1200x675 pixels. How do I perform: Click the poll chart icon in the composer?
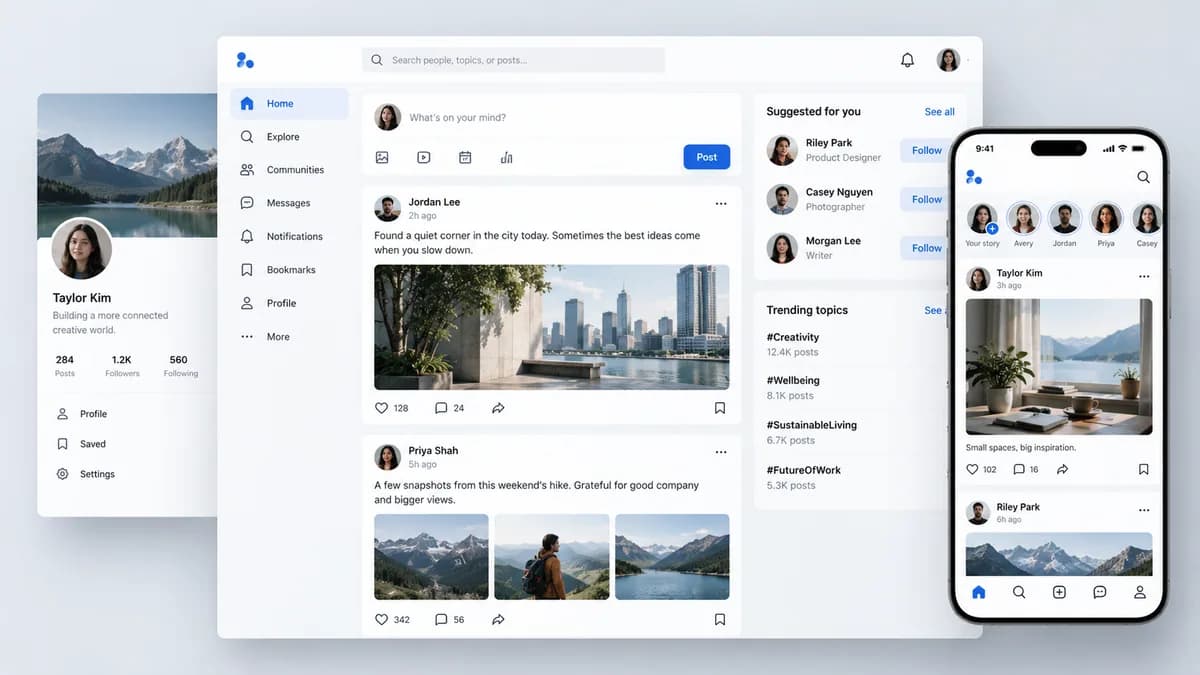(x=506, y=157)
